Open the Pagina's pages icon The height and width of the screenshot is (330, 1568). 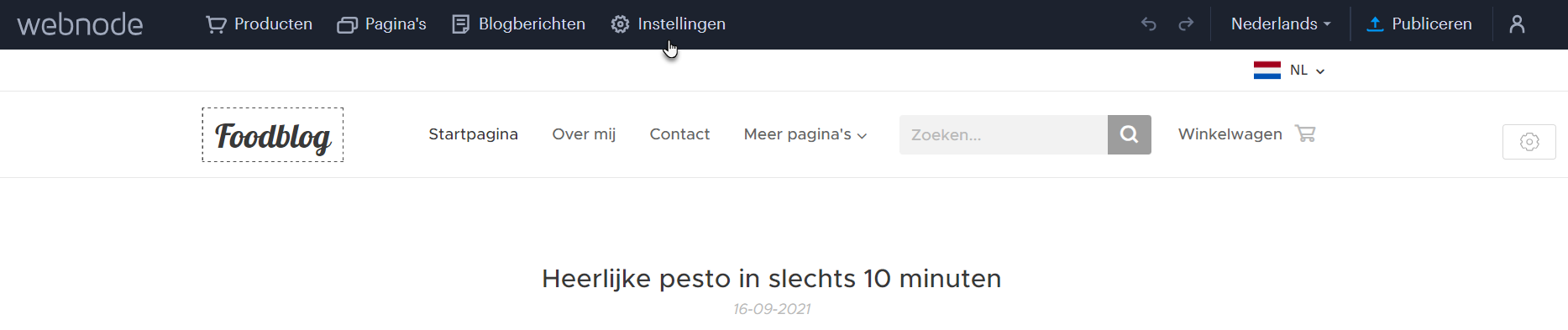tap(347, 25)
